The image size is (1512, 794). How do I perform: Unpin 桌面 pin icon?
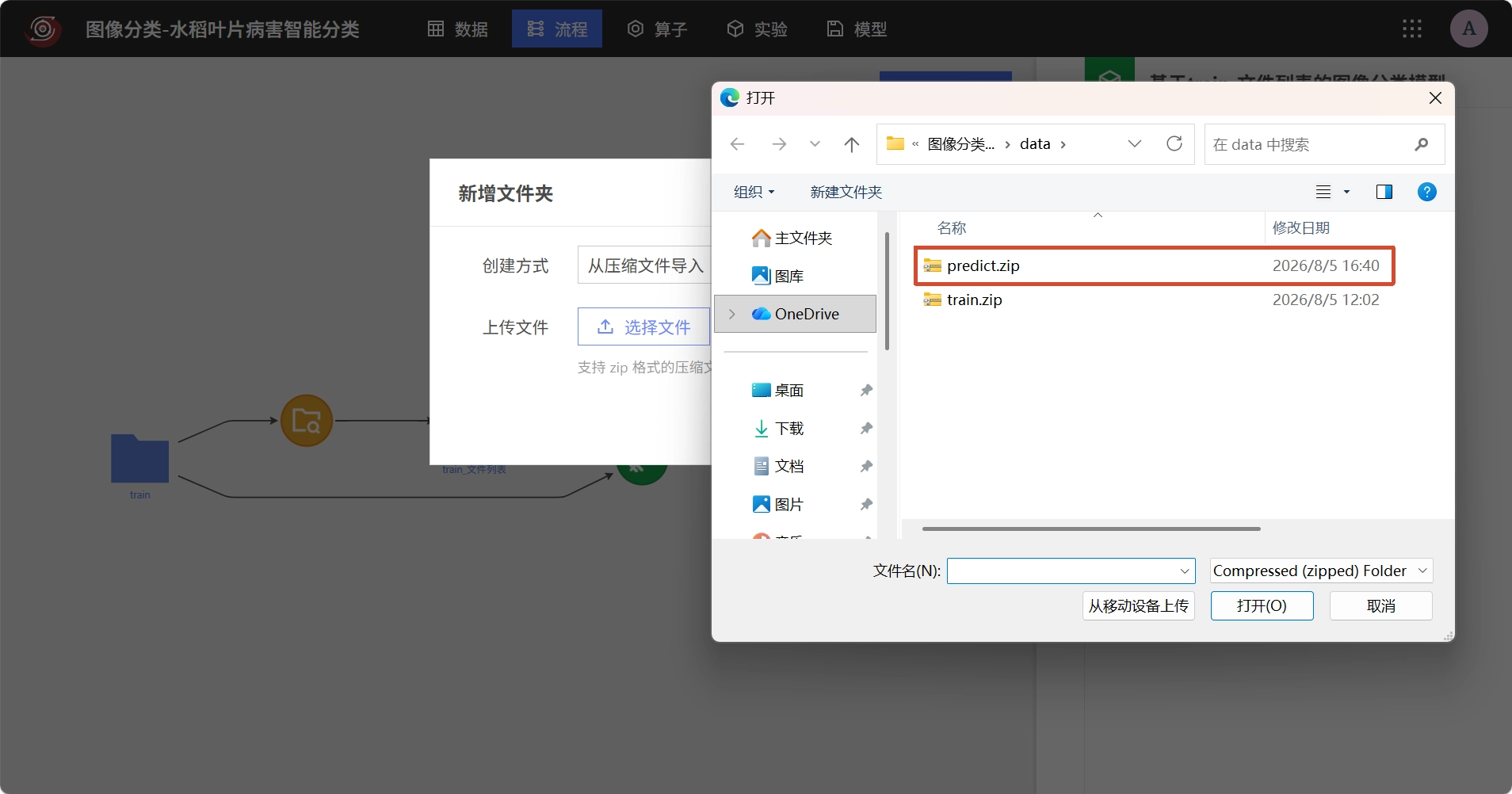[866, 390]
